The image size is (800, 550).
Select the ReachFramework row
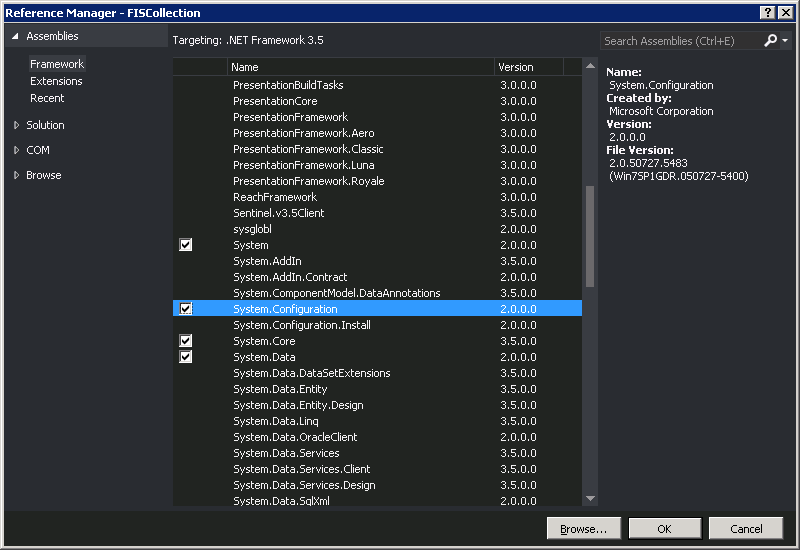click(x=377, y=197)
